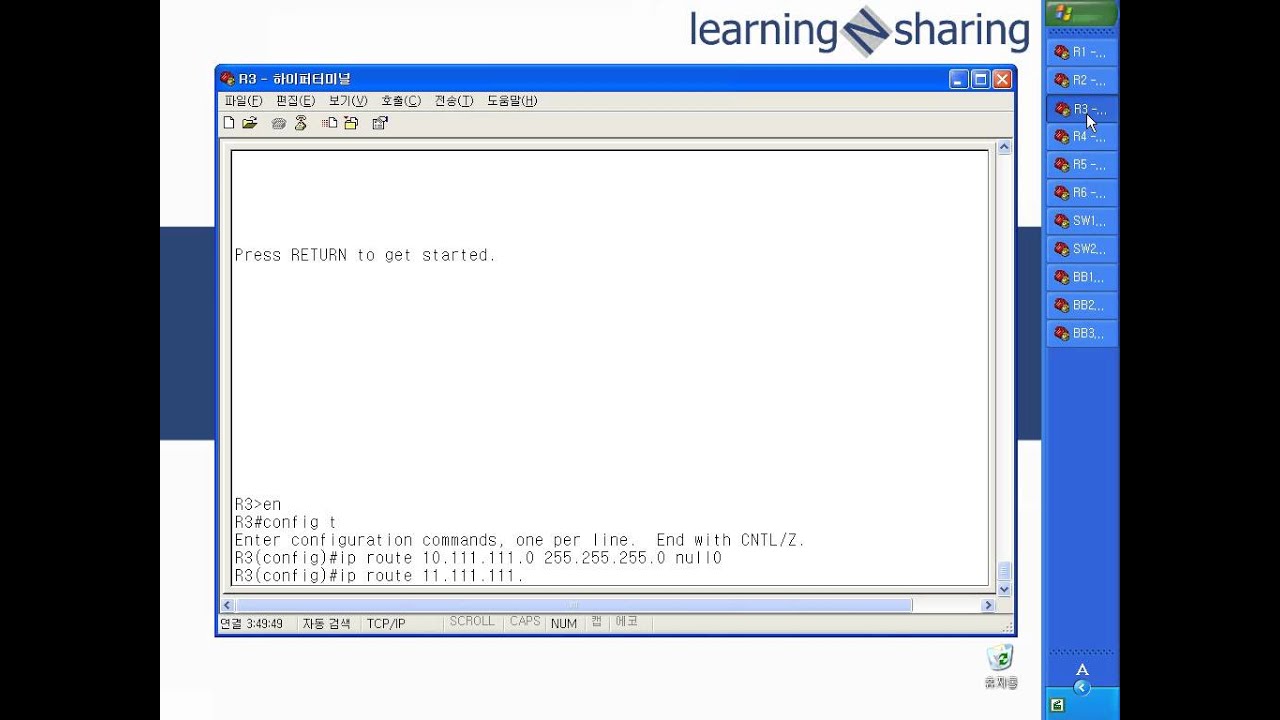Screen dimensions: 1280x720
Task: Switch to BB2 taskbar window
Action: point(1082,305)
